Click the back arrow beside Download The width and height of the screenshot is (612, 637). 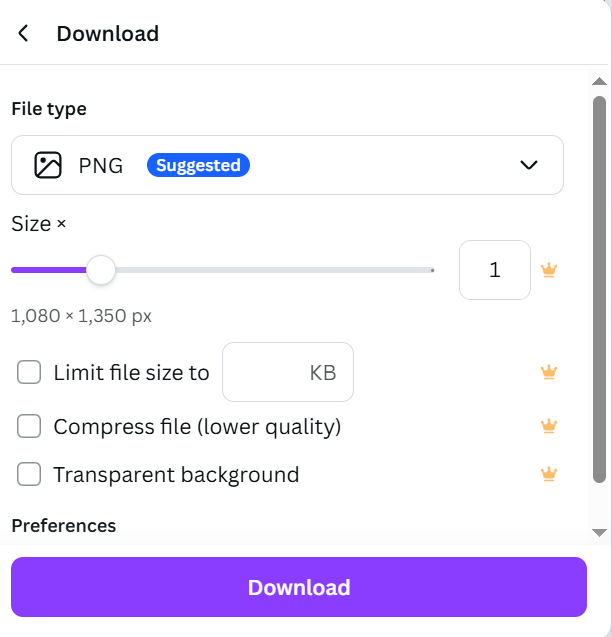pos(23,33)
